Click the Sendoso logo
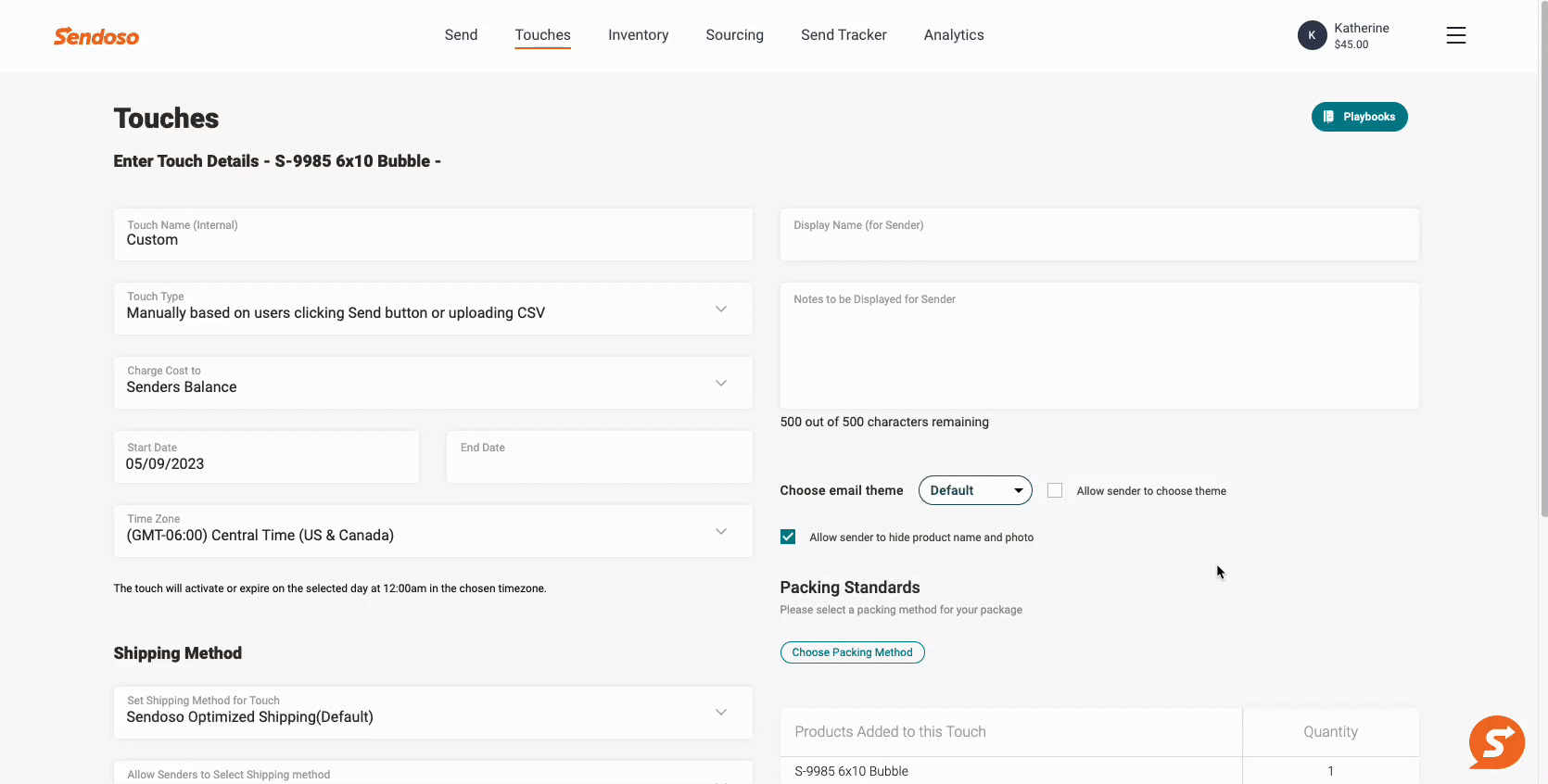This screenshot has width=1548, height=784. coord(96,36)
